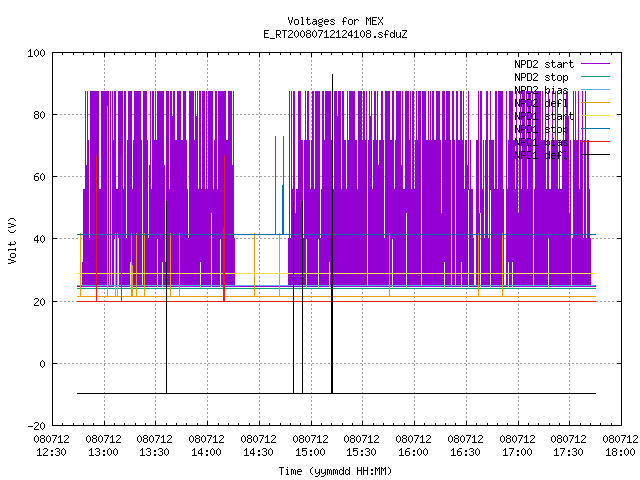Click the 'NPD2 defl' legend label
The image size is (640, 480).
click(x=541, y=103)
